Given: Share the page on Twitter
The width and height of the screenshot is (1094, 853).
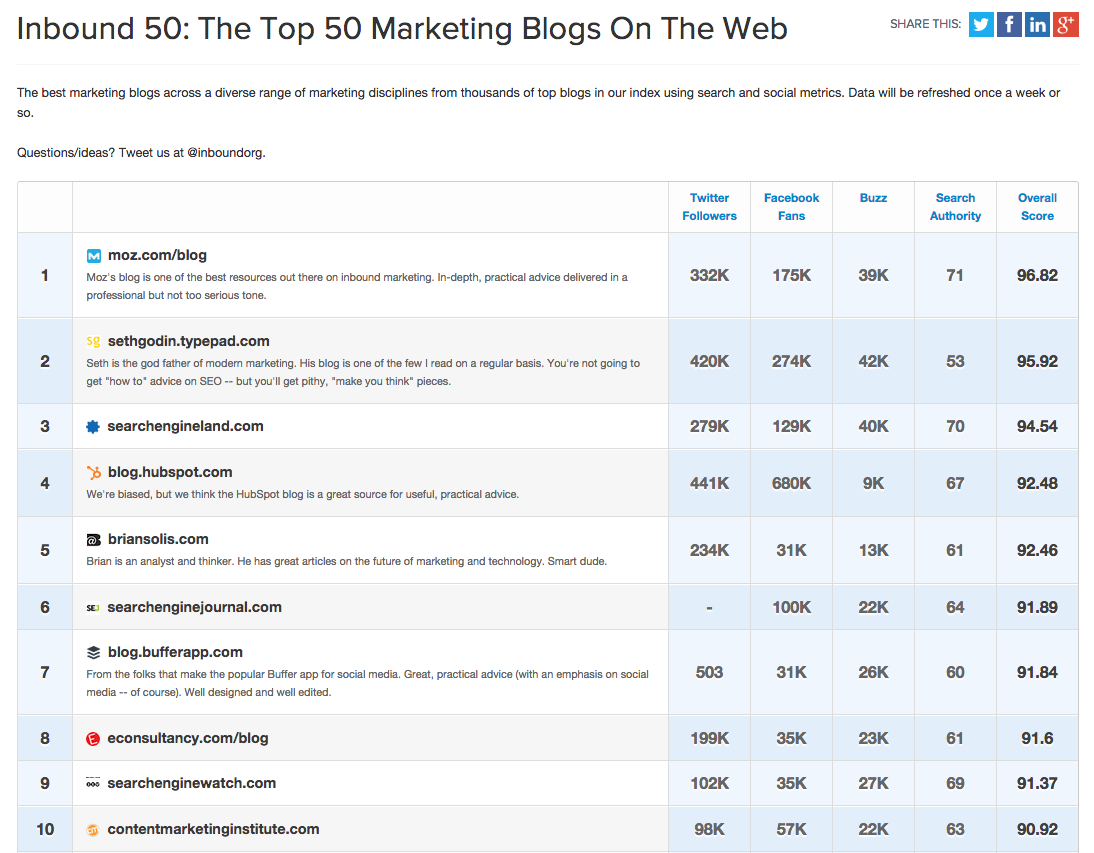Looking at the screenshot, I should pos(981,24).
